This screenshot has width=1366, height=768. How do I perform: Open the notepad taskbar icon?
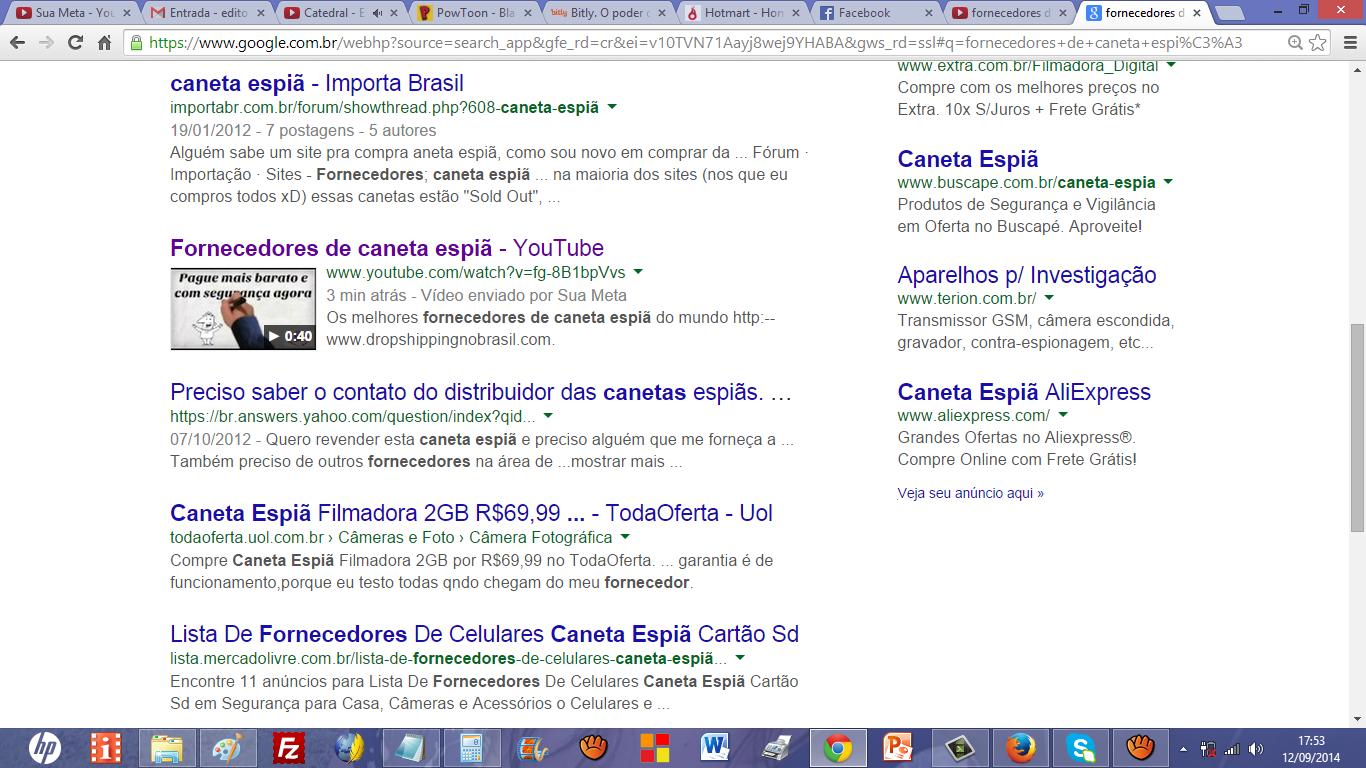[x=410, y=747]
